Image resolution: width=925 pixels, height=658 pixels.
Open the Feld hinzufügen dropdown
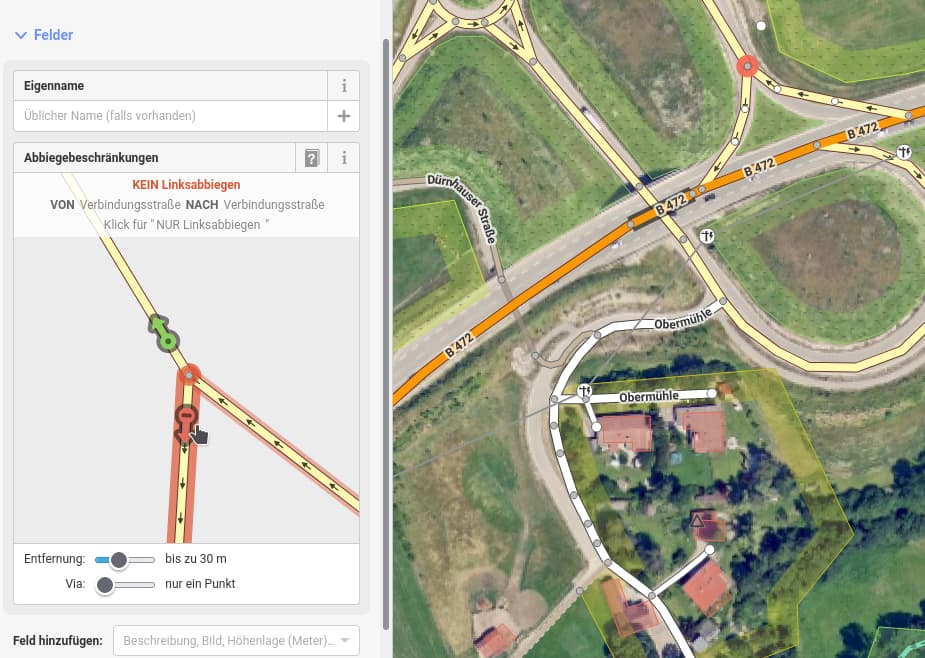(x=235, y=640)
